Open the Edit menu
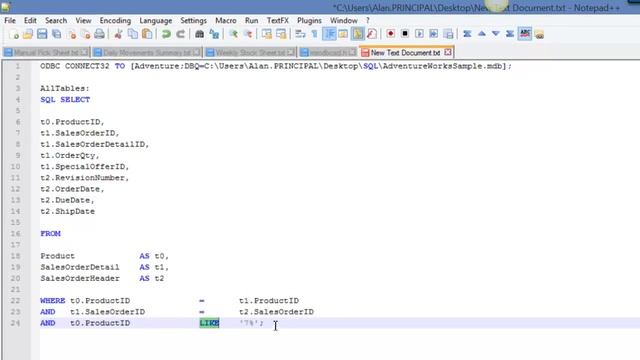Screen dimensions: 640x360 [30, 20]
